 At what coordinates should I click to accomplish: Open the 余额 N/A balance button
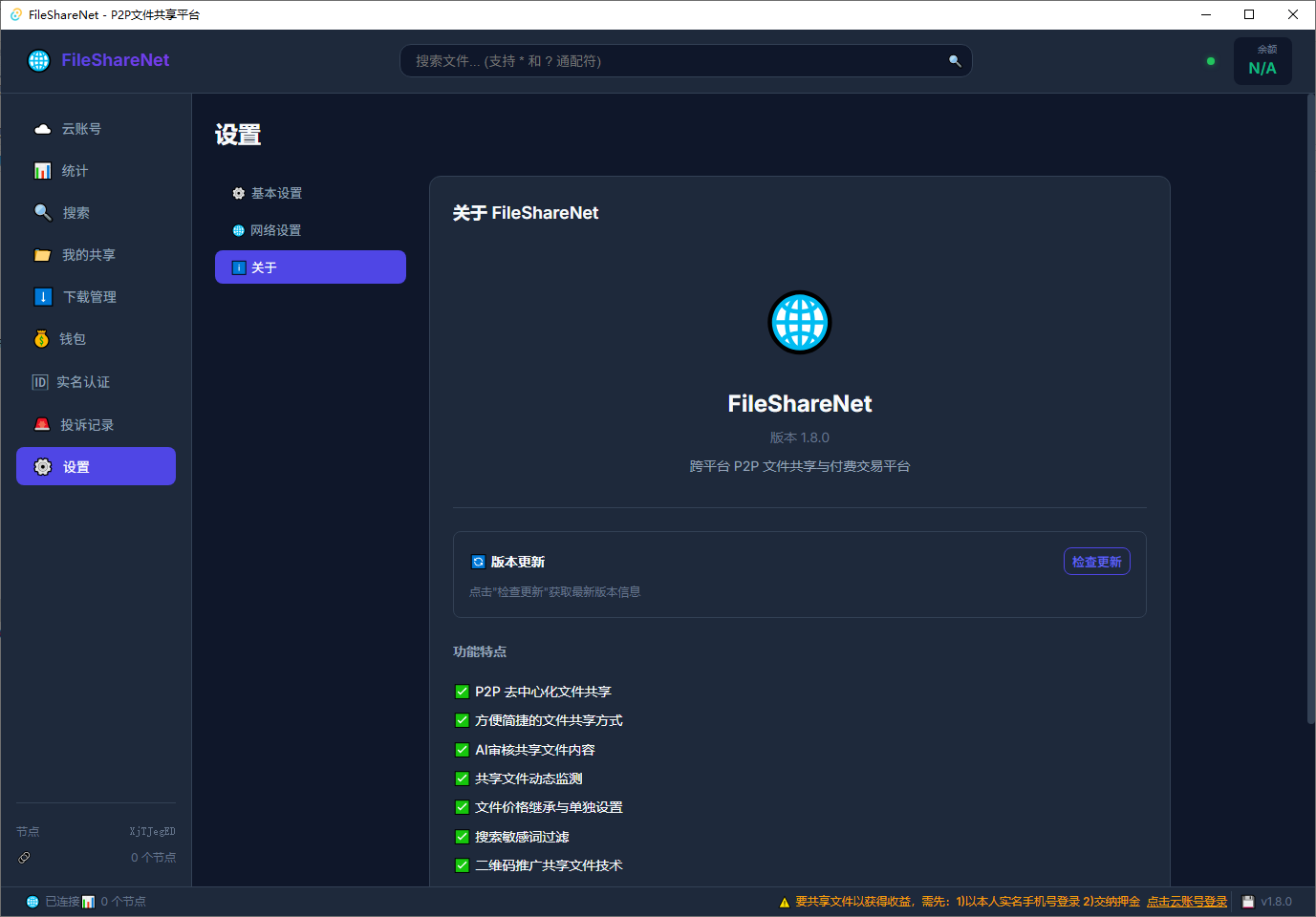click(1262, 61)
